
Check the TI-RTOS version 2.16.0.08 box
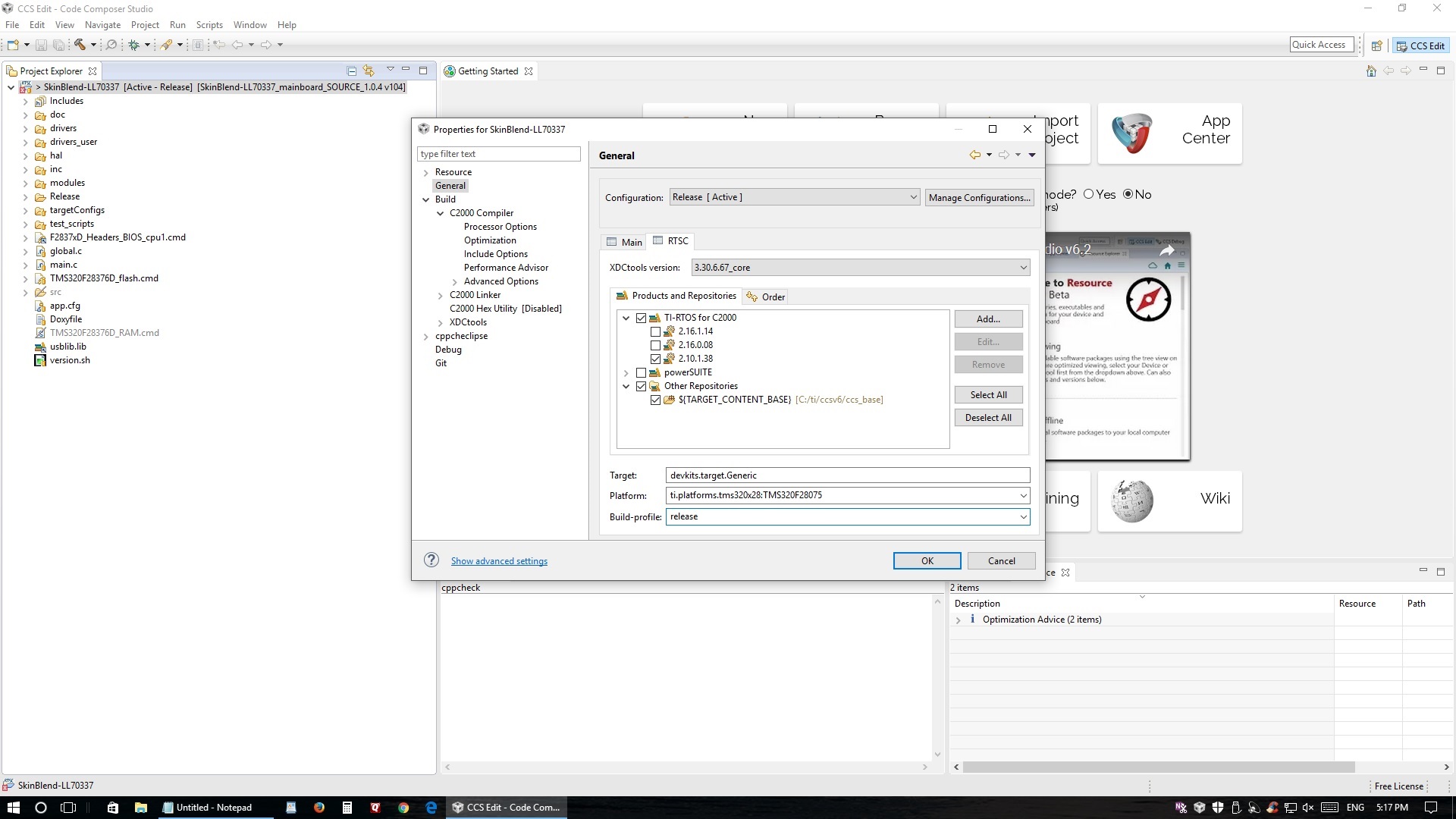656,345
